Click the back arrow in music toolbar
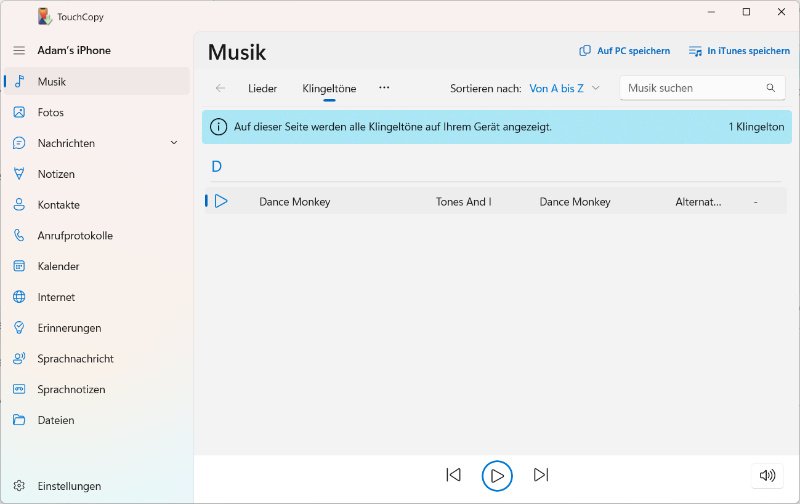 (x=220, y=88)
